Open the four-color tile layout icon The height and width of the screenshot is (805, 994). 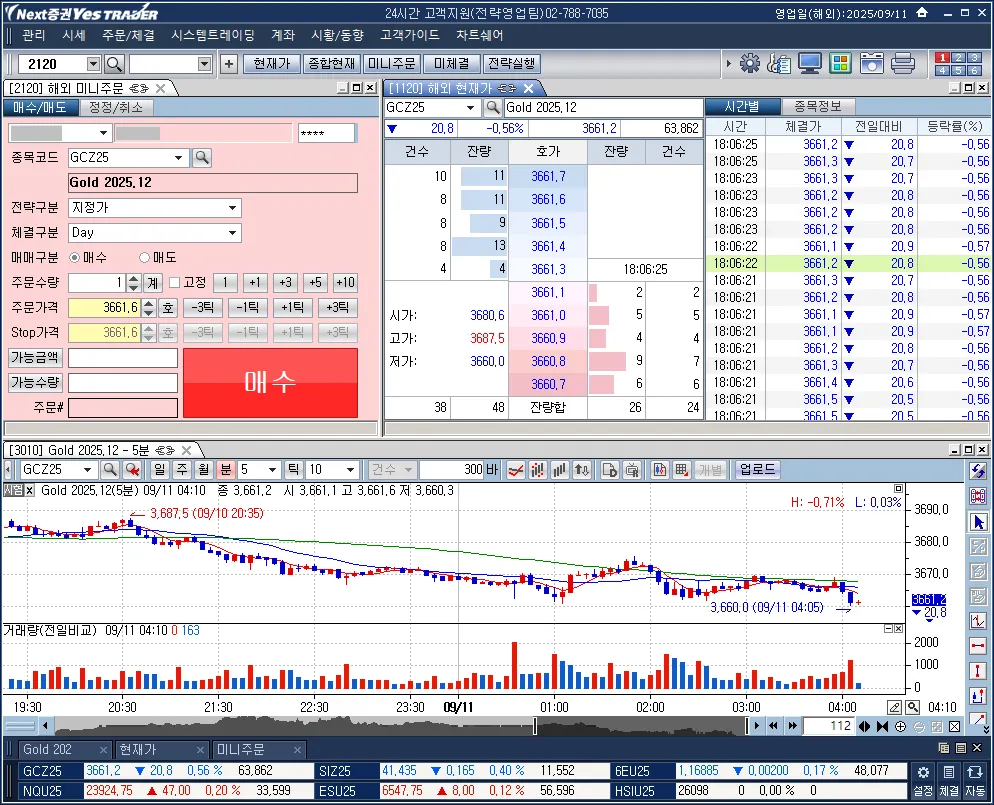tap(840, 63)
